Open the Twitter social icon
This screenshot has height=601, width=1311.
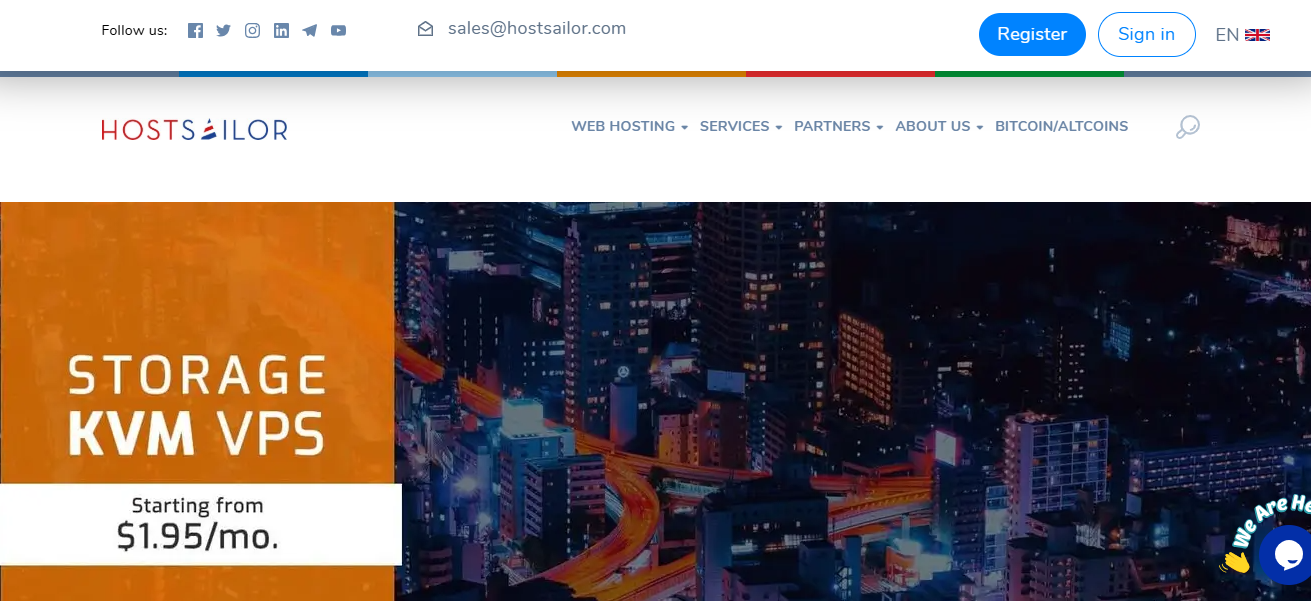pyautogui.click(x=223, y=30)
